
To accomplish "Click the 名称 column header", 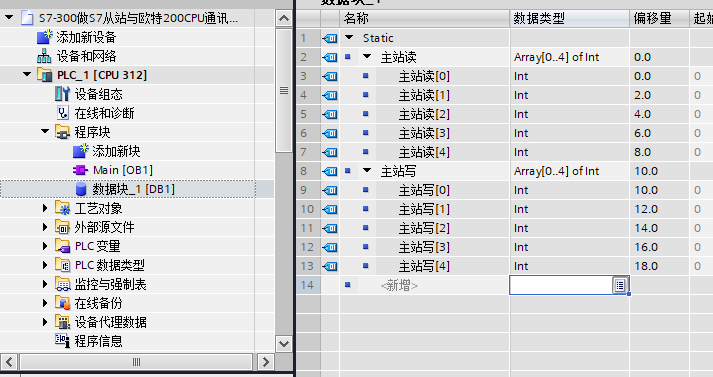I will [x=425, y=19].
